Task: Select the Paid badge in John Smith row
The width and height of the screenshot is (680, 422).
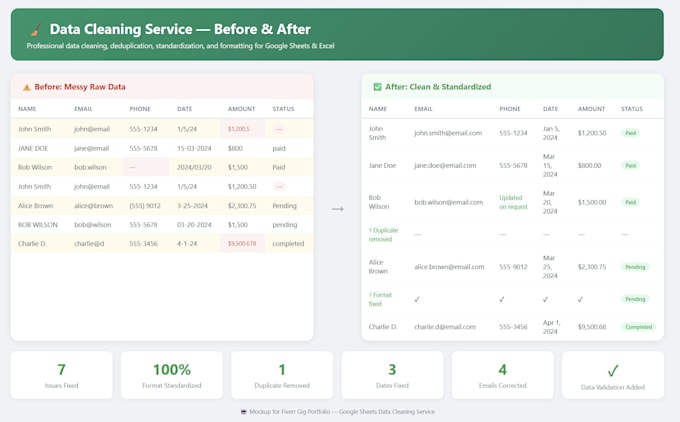Action: tap(630, 133)
